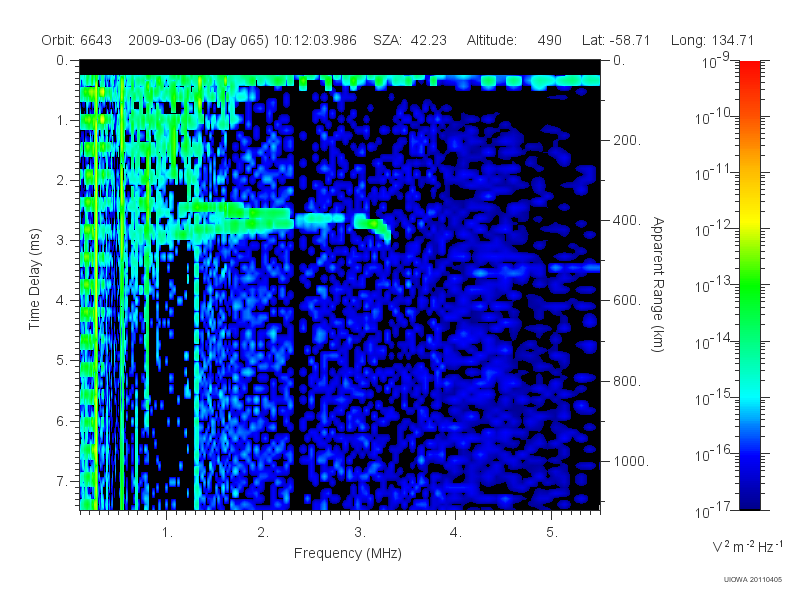Click the color bar unit label V² m⁻² Hz⁻¹
This screenshot has width=800, height=600.
[747, 547]
